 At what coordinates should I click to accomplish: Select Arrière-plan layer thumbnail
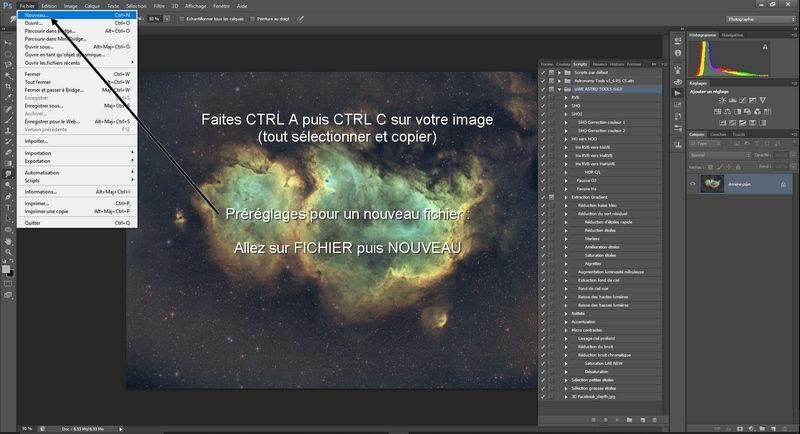click(712, 184)
